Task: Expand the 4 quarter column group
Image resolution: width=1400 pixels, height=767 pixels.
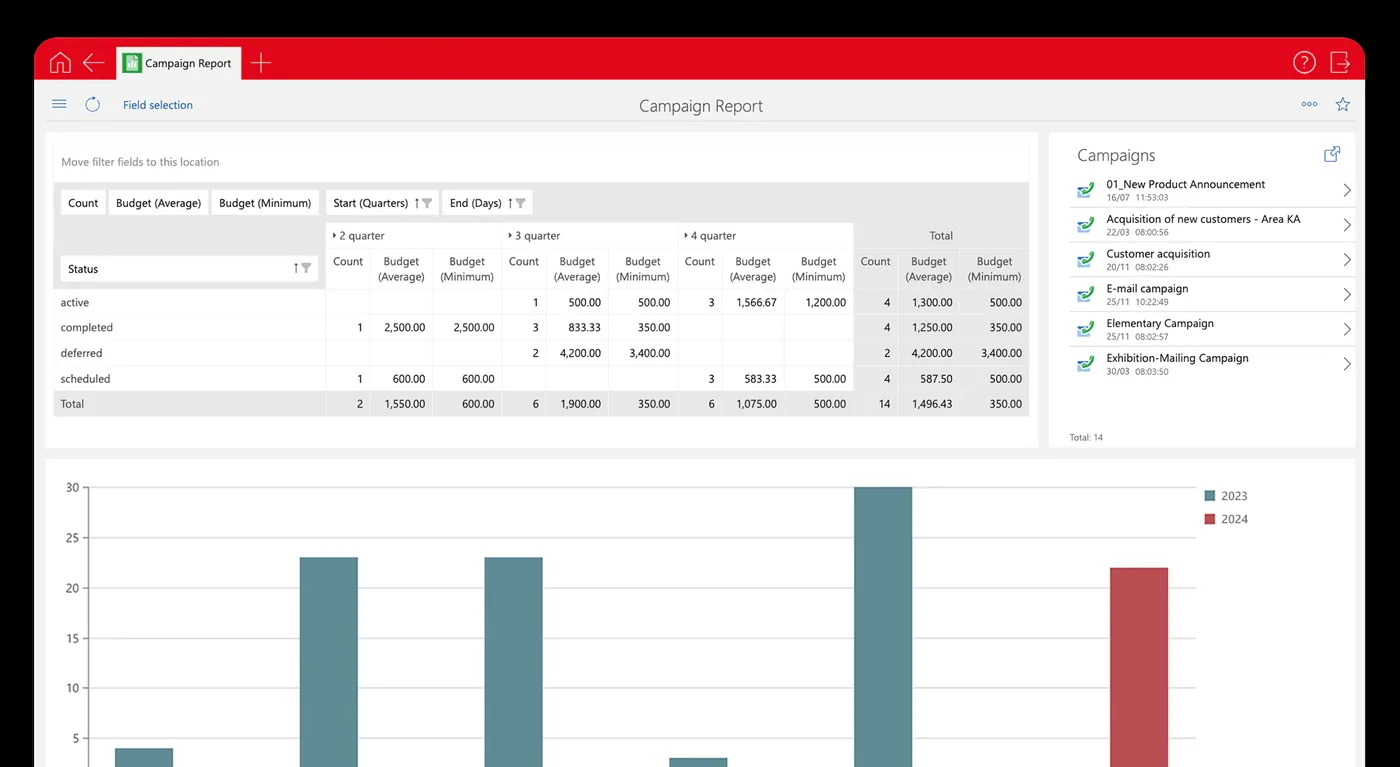Action: 687,236
